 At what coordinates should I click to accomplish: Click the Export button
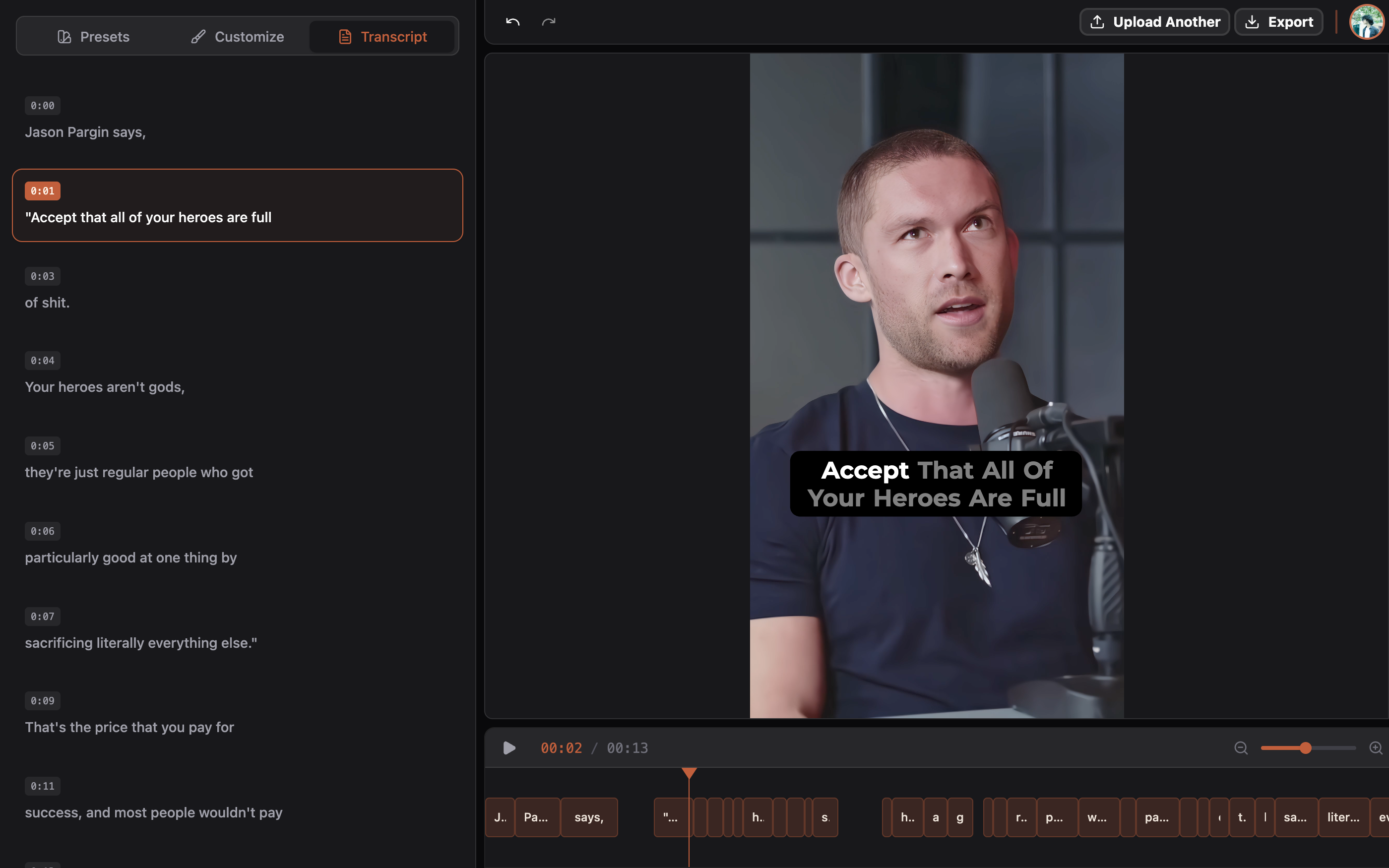tap(1278, 22)
